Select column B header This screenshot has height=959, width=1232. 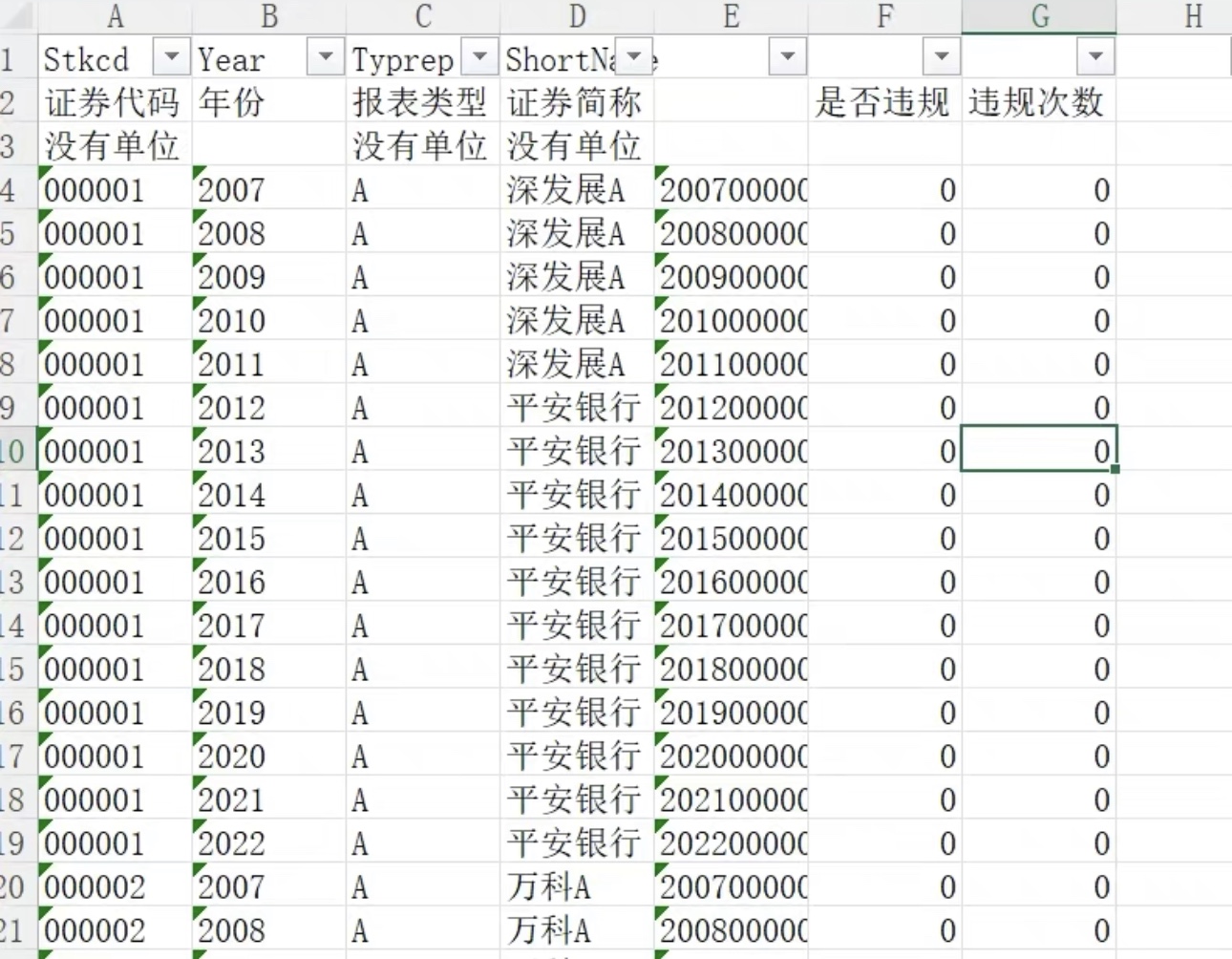[x=269, y=16]
